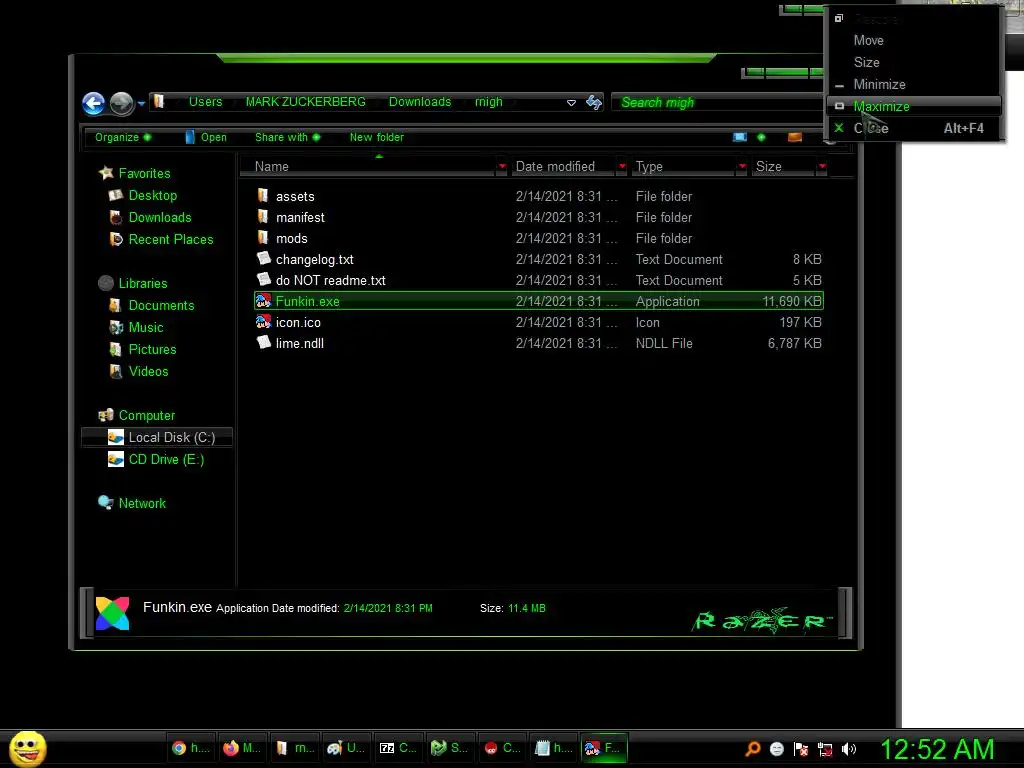
Task: Select the icon.ico file icon
Action: tap(263, 322)
